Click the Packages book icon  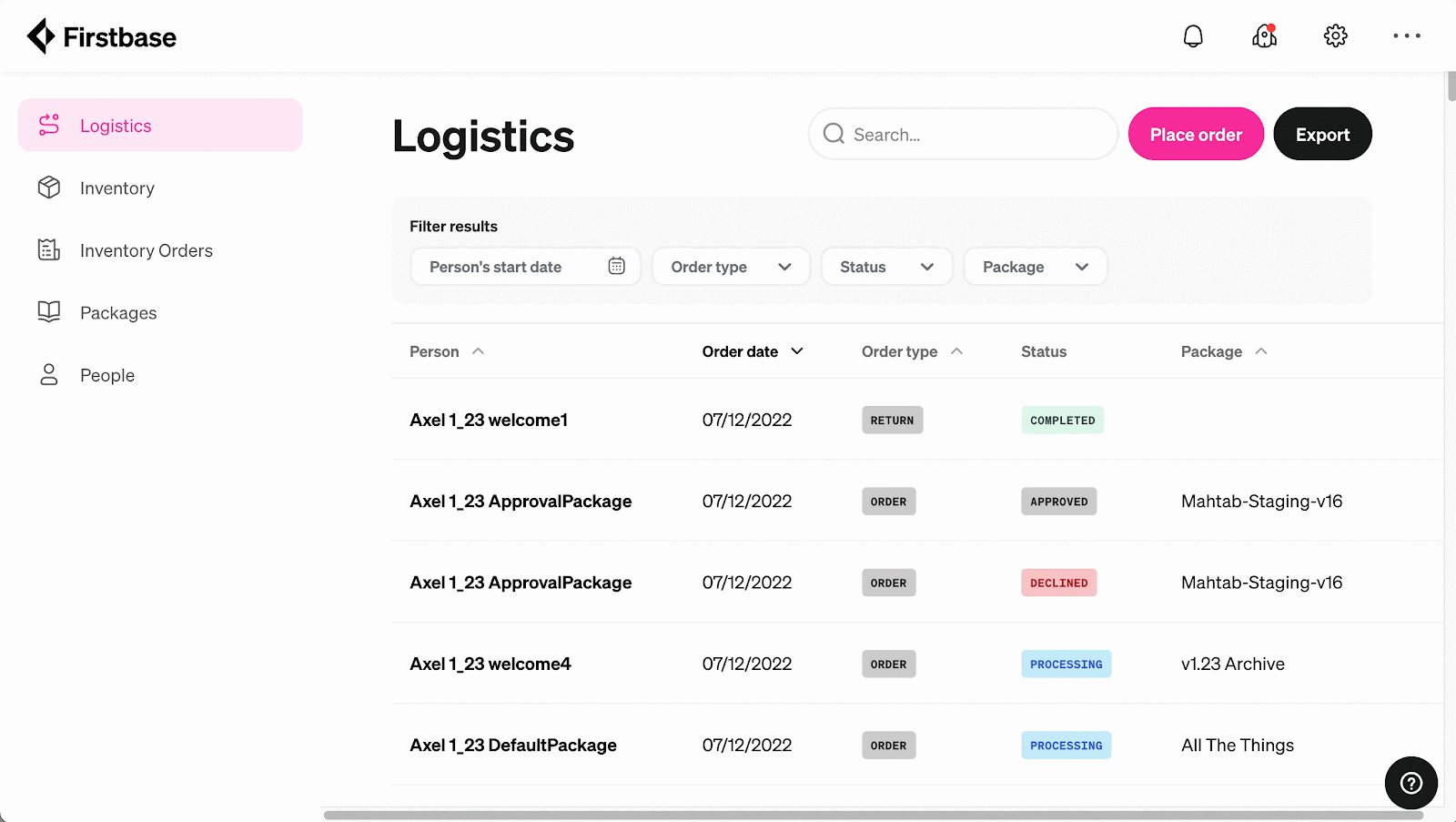coord(49,312)
